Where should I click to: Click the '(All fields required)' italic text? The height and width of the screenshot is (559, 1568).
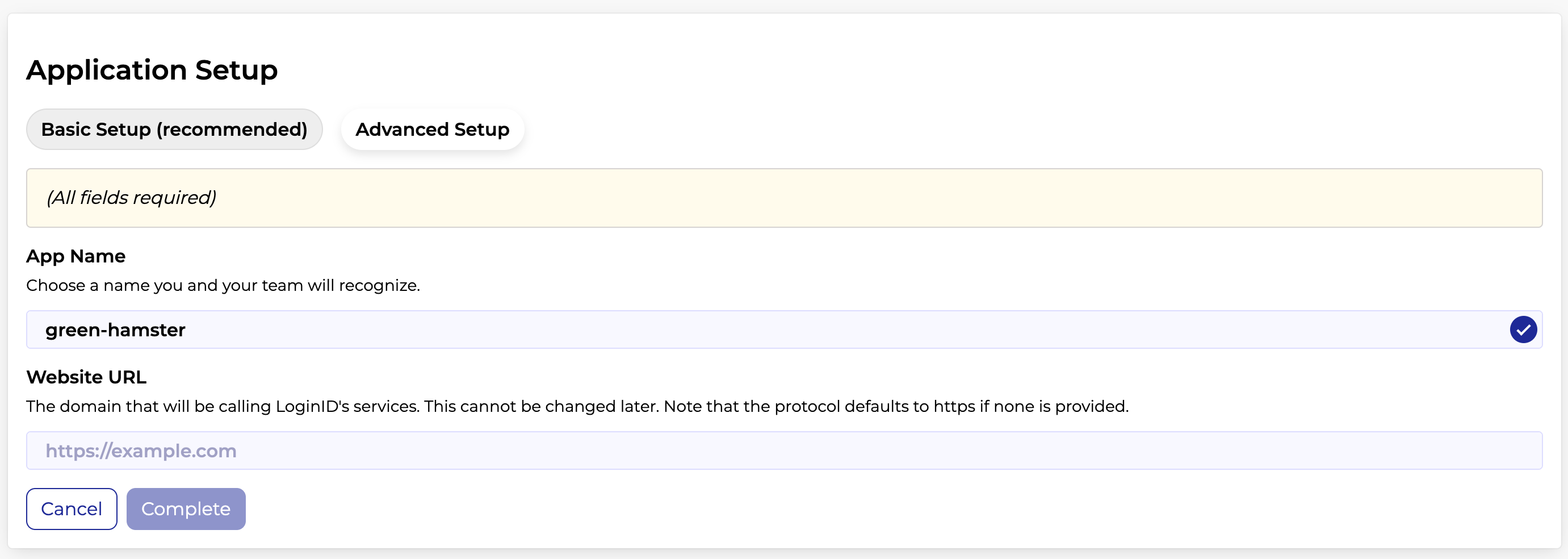tap(131, 198)
